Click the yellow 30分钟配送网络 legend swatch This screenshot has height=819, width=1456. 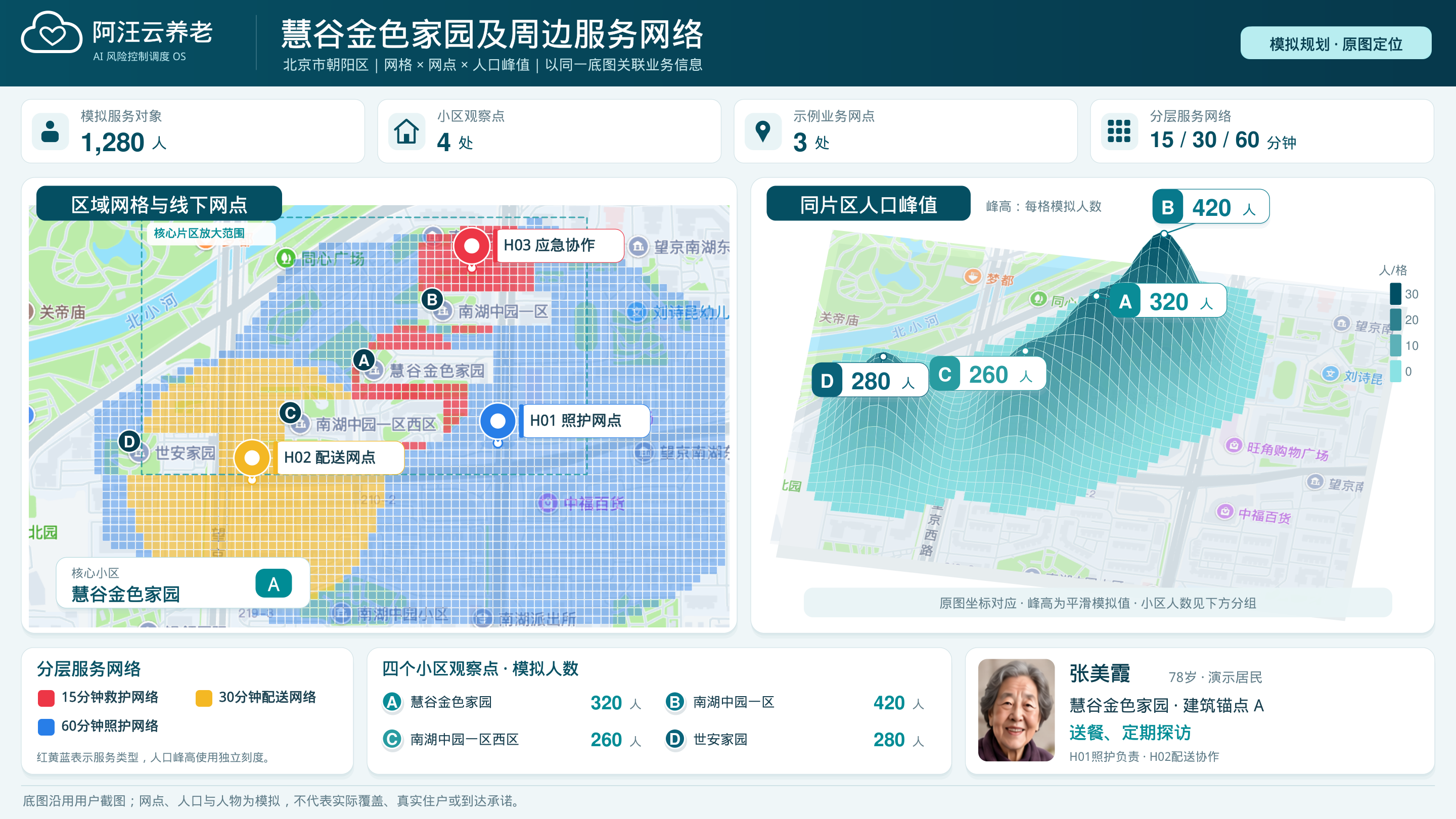[x=203, y=698]
